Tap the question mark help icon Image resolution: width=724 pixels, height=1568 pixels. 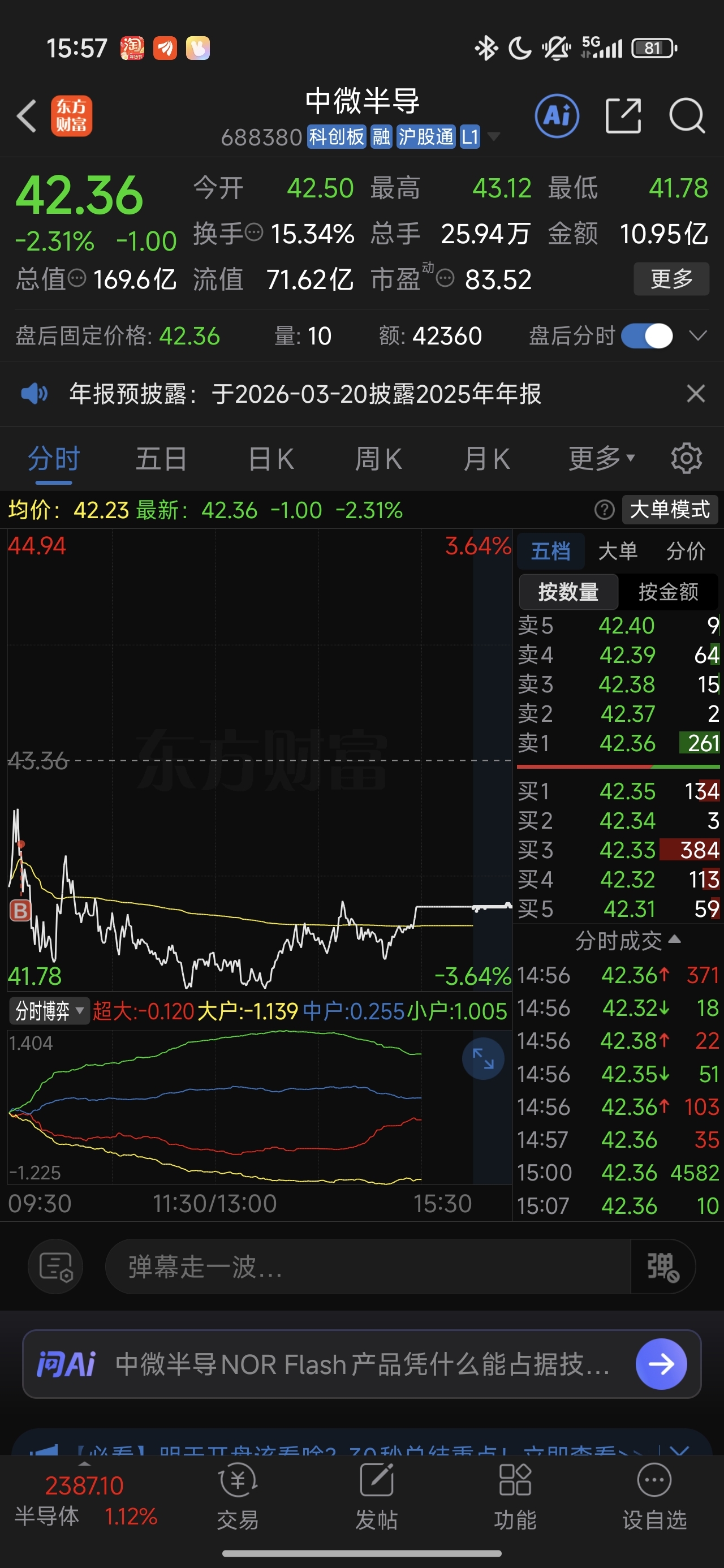(604, 510)
